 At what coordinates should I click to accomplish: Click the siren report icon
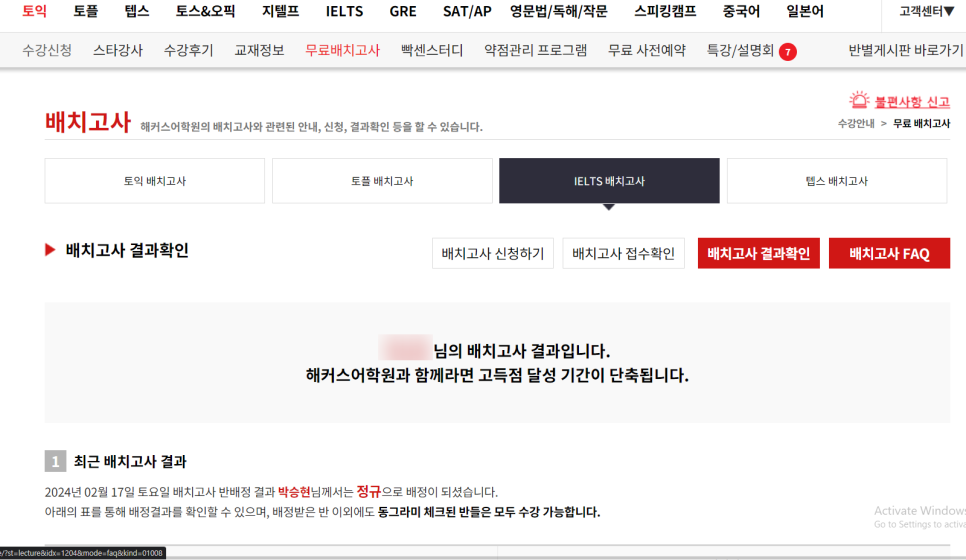[x=859, y=100]
